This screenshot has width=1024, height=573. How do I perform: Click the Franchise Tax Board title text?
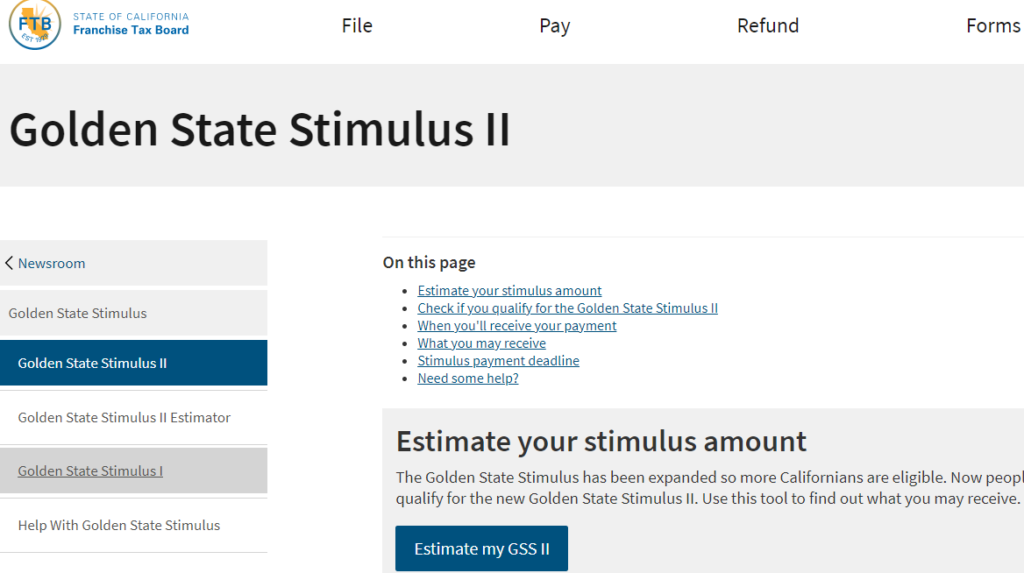pos(131,30)
